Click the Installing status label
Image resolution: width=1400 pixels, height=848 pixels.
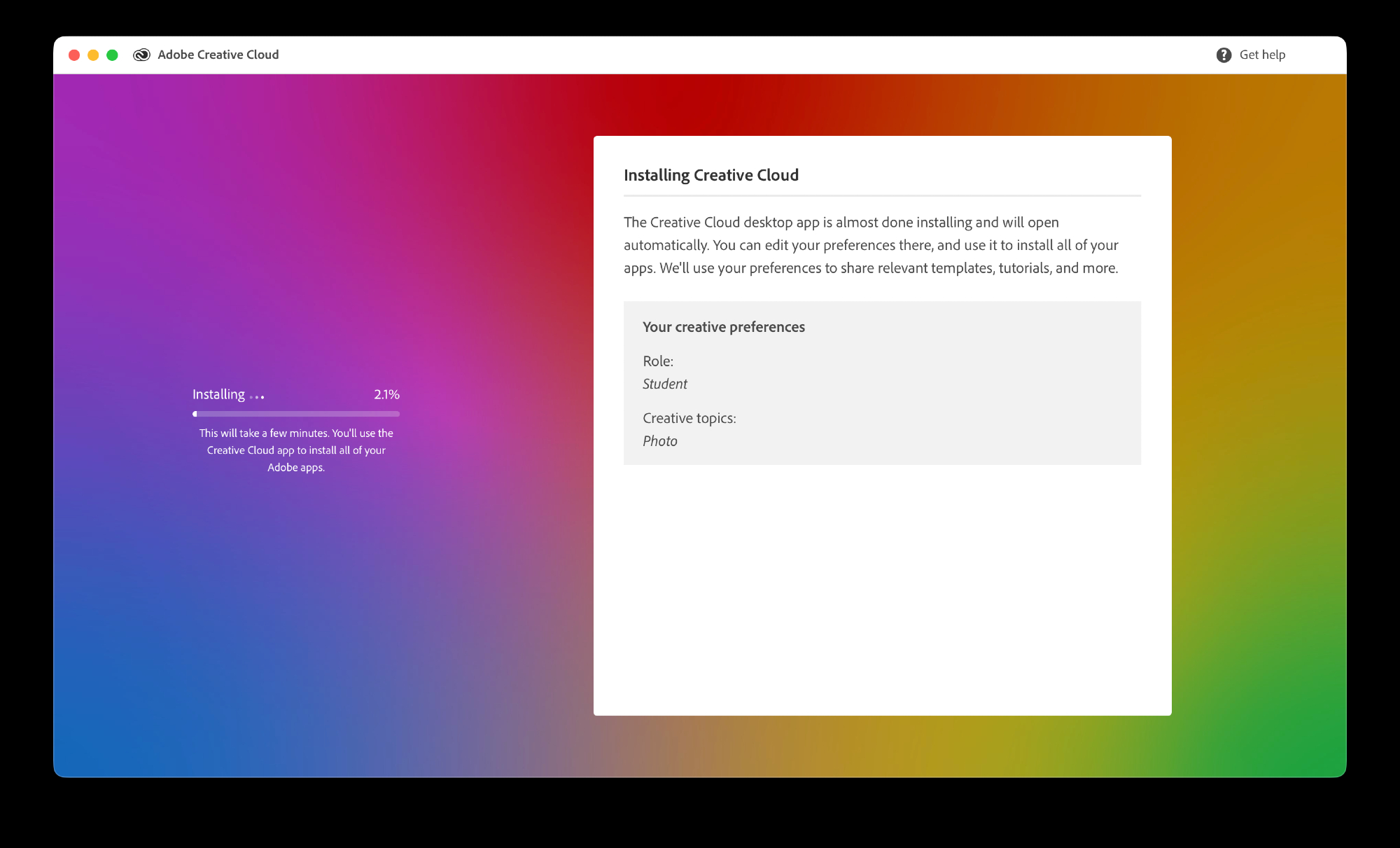tap(218, 394)
